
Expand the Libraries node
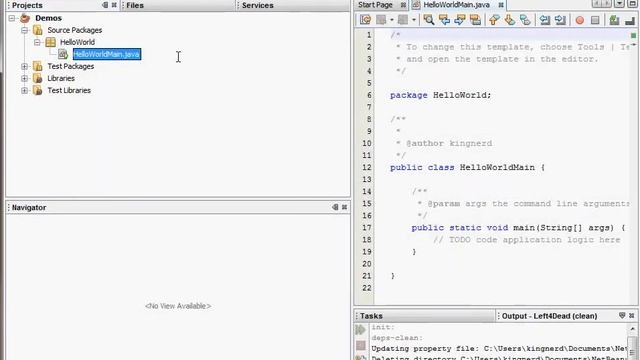[x=24, y=78]
